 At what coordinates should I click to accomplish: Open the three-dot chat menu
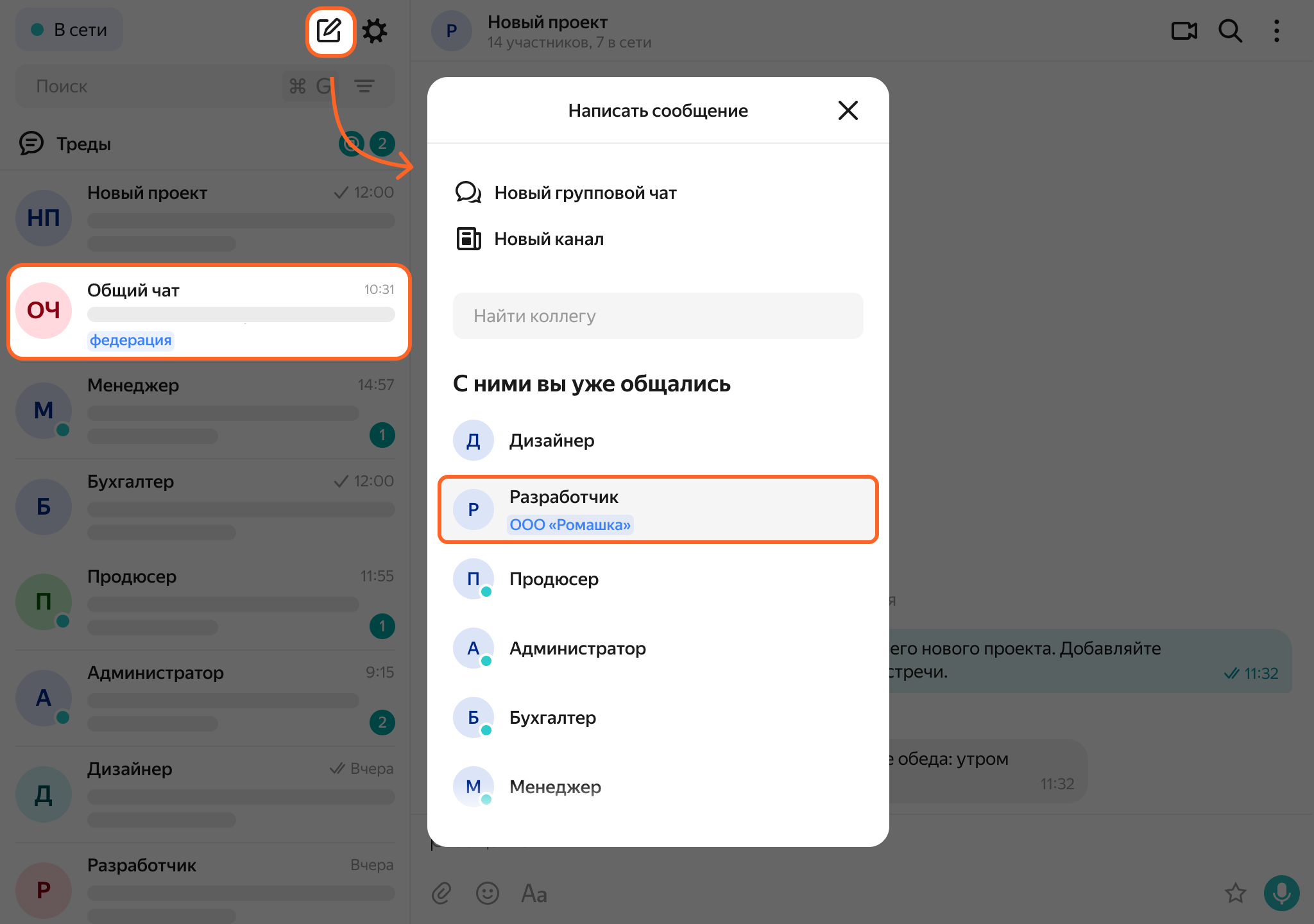pyautogui.click(x=1276, y=31)
